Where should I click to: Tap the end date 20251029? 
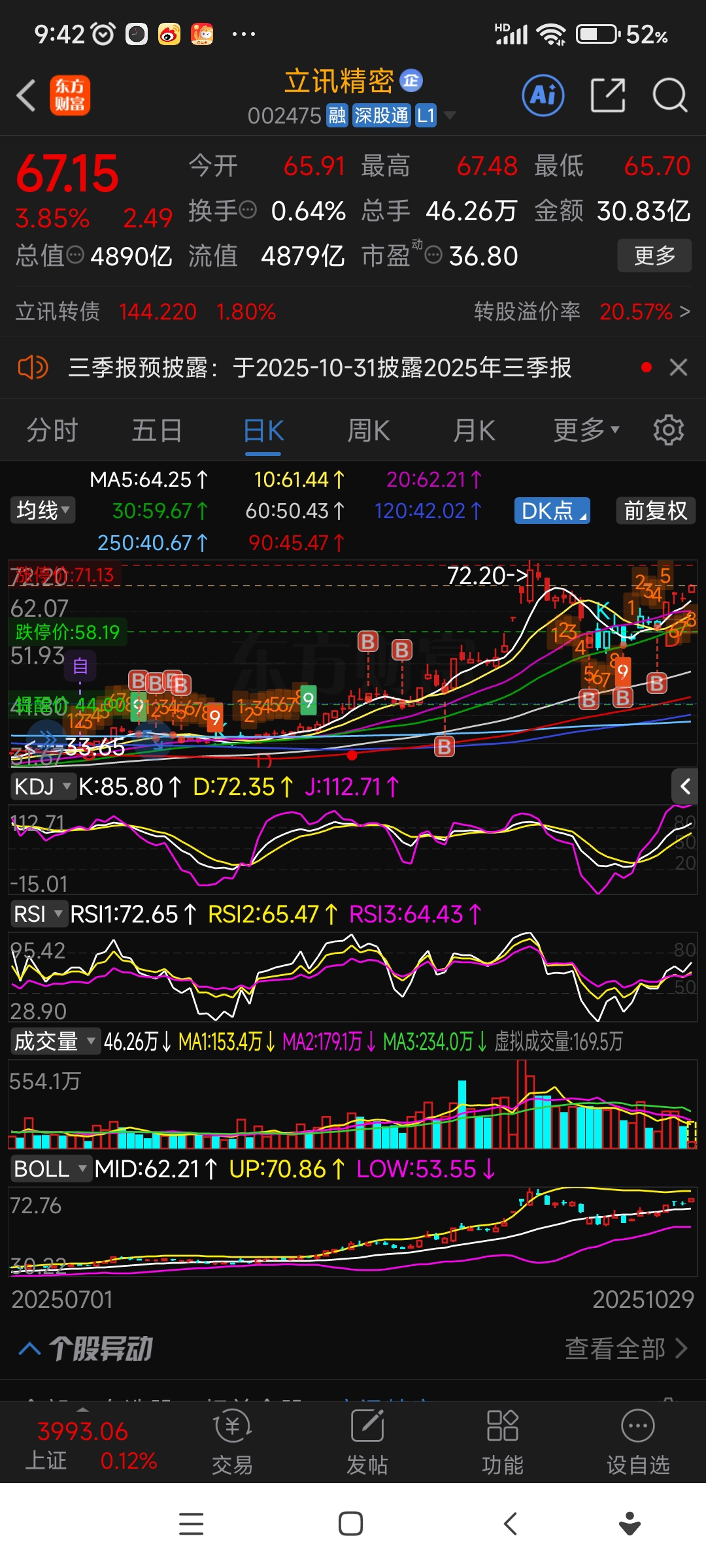pyautogui.click(x=643, y=1299)
